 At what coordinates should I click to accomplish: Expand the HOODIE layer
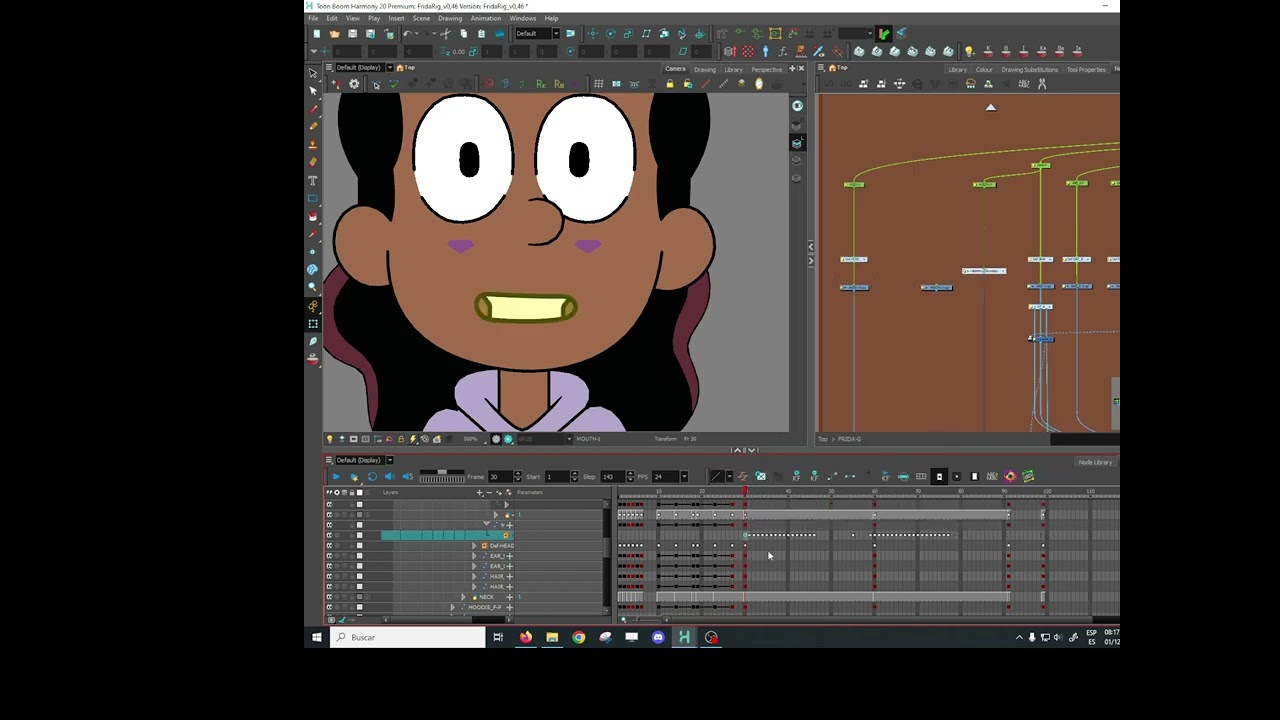(x=452, y=607)
